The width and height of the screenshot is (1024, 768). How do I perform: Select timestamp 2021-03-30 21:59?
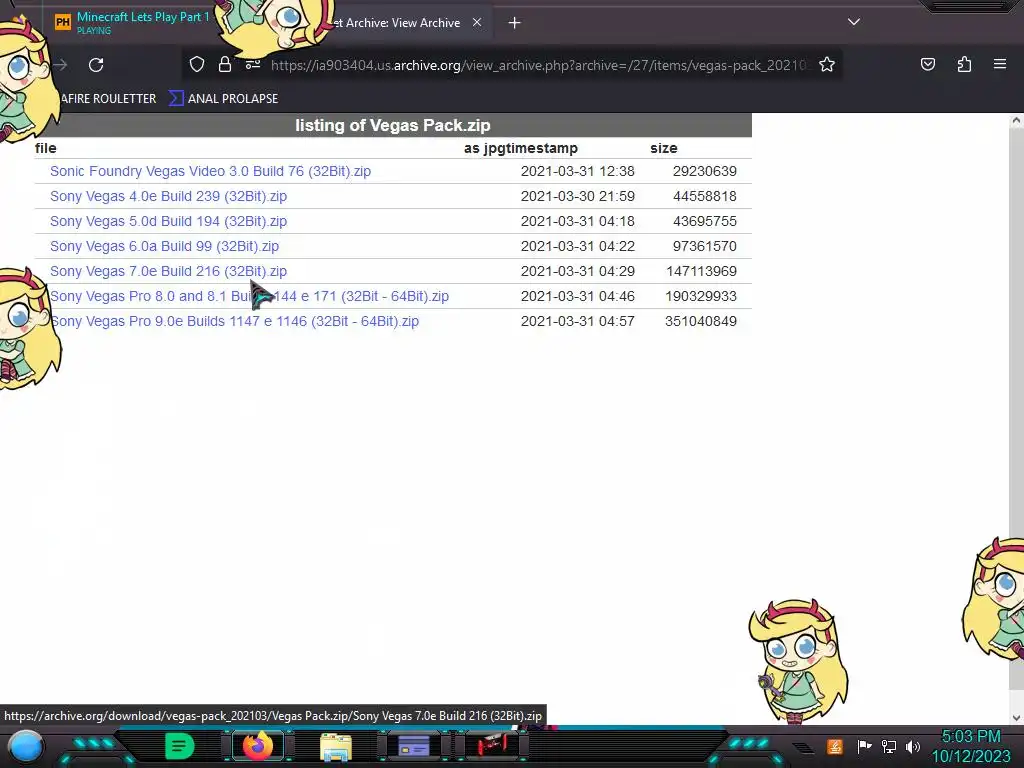pyautogui.click(x=577, y=196)
